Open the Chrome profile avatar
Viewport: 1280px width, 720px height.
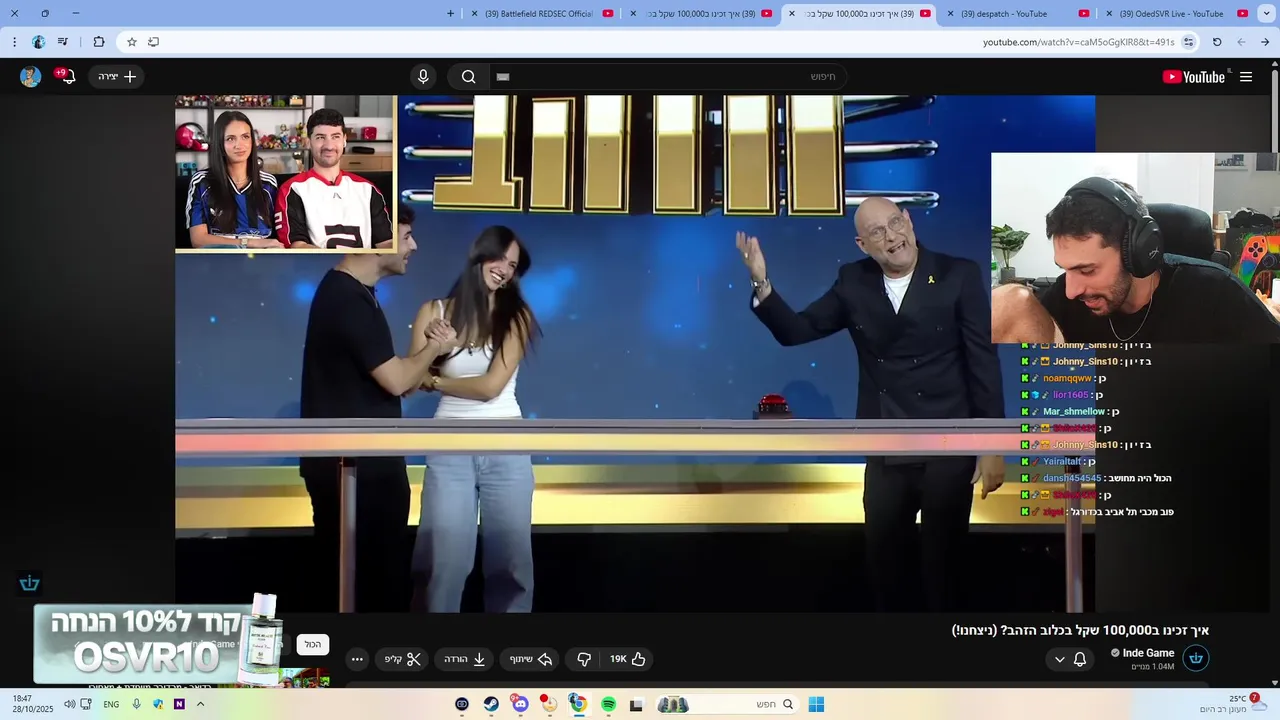tap(38, 42)
